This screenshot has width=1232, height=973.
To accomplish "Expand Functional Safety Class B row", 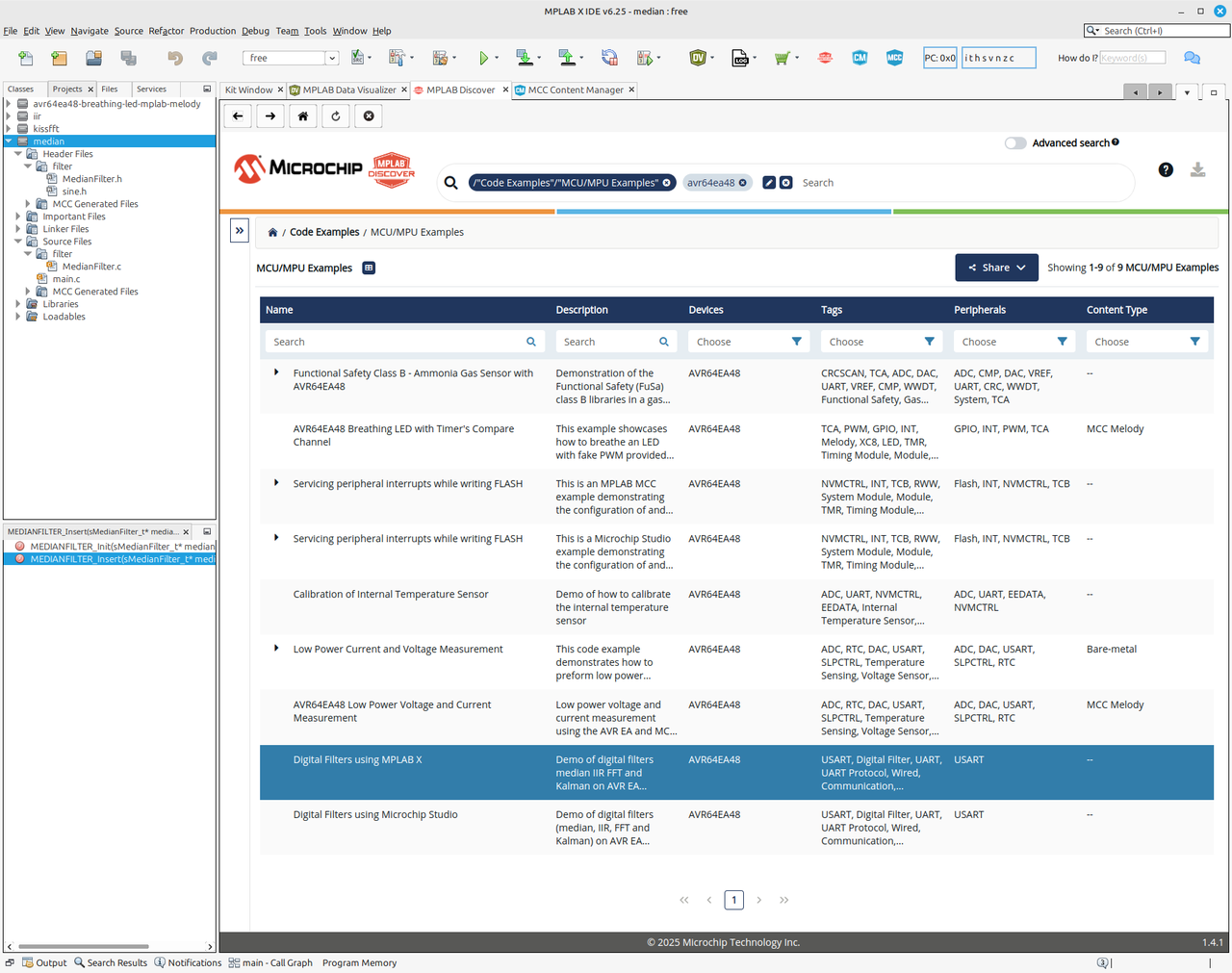I will click(x=276, y=373).
